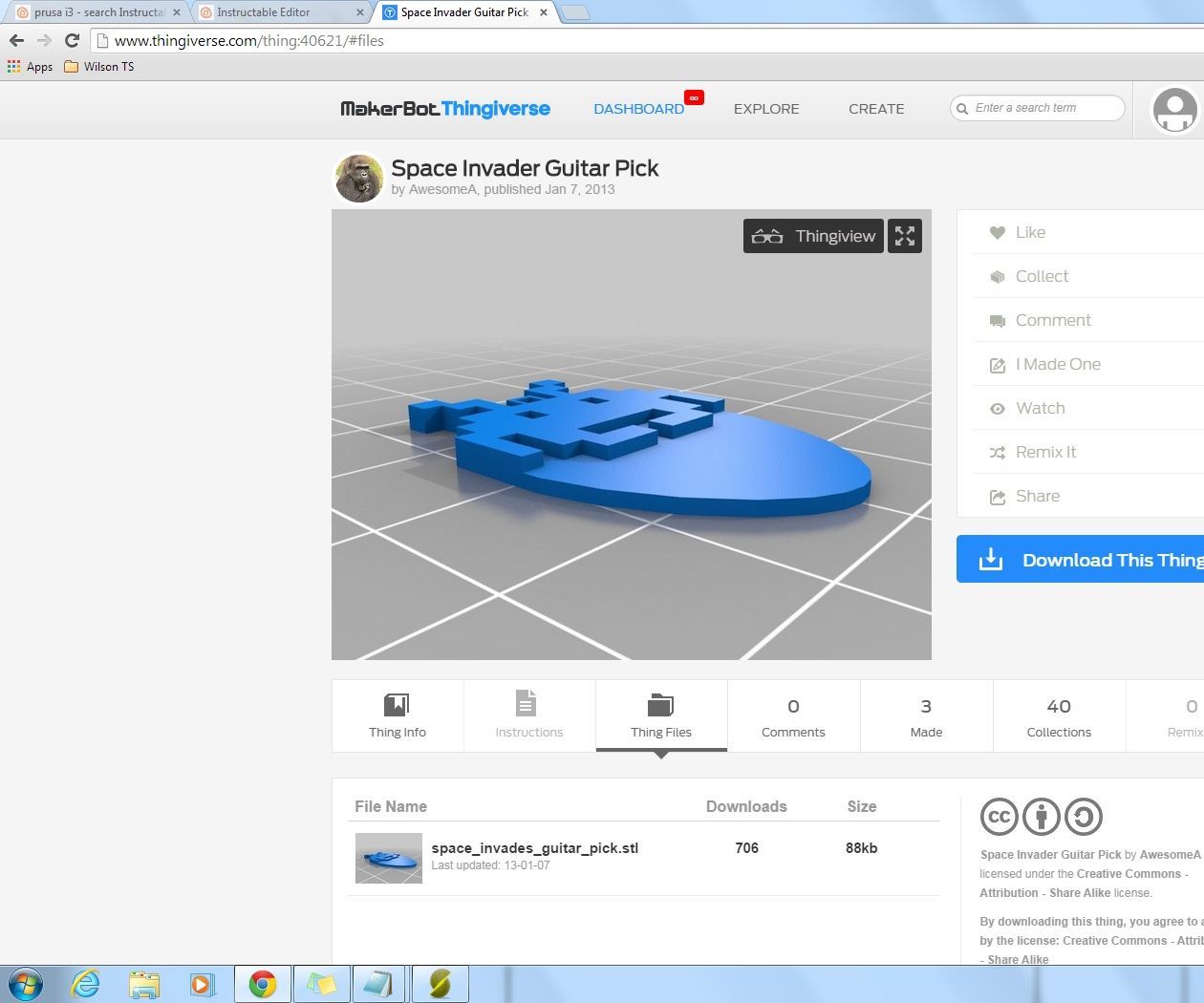Open the space_invades_guitar_pick.stl file link
1204x1003 pixels.
coord(535,847)
